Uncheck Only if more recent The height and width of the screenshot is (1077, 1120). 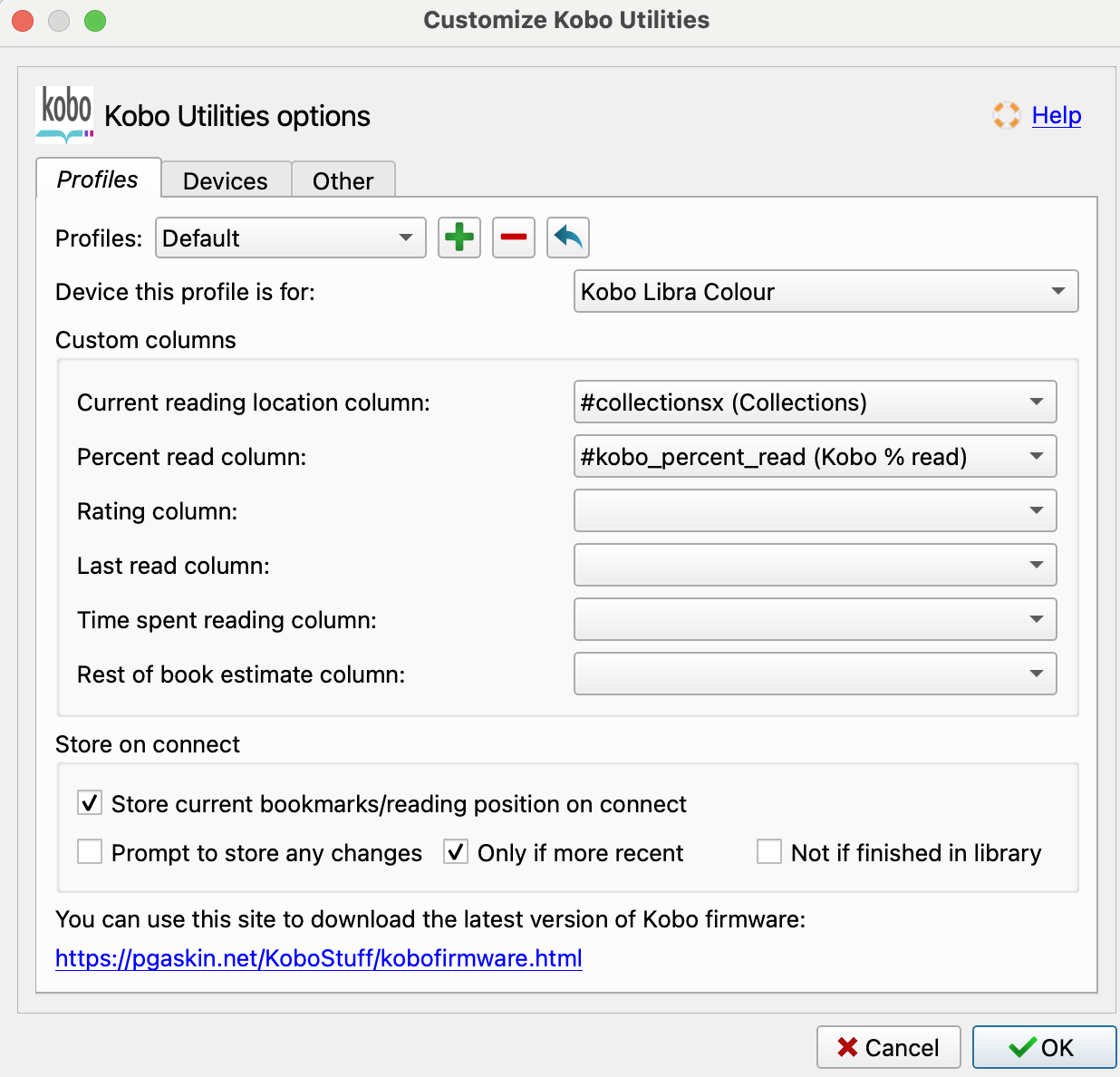click(x=456, y=852)
